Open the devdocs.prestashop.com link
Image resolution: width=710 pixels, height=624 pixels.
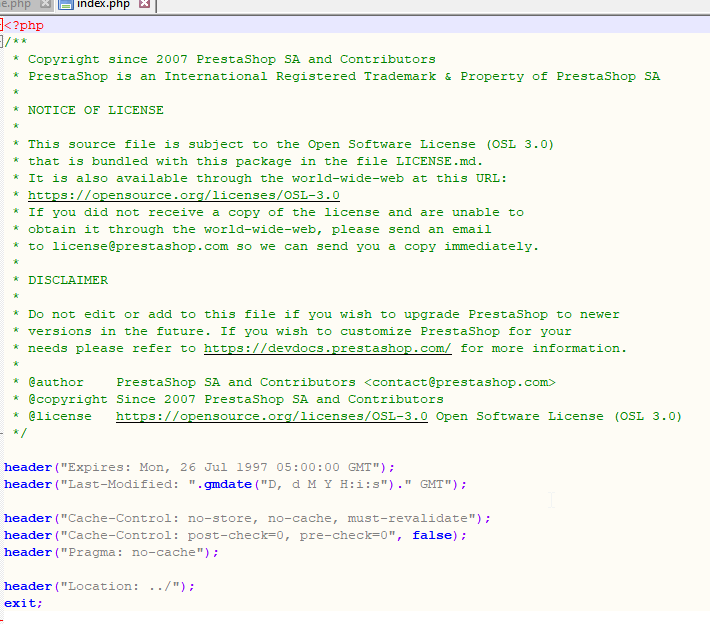click(x=327, y=348)
